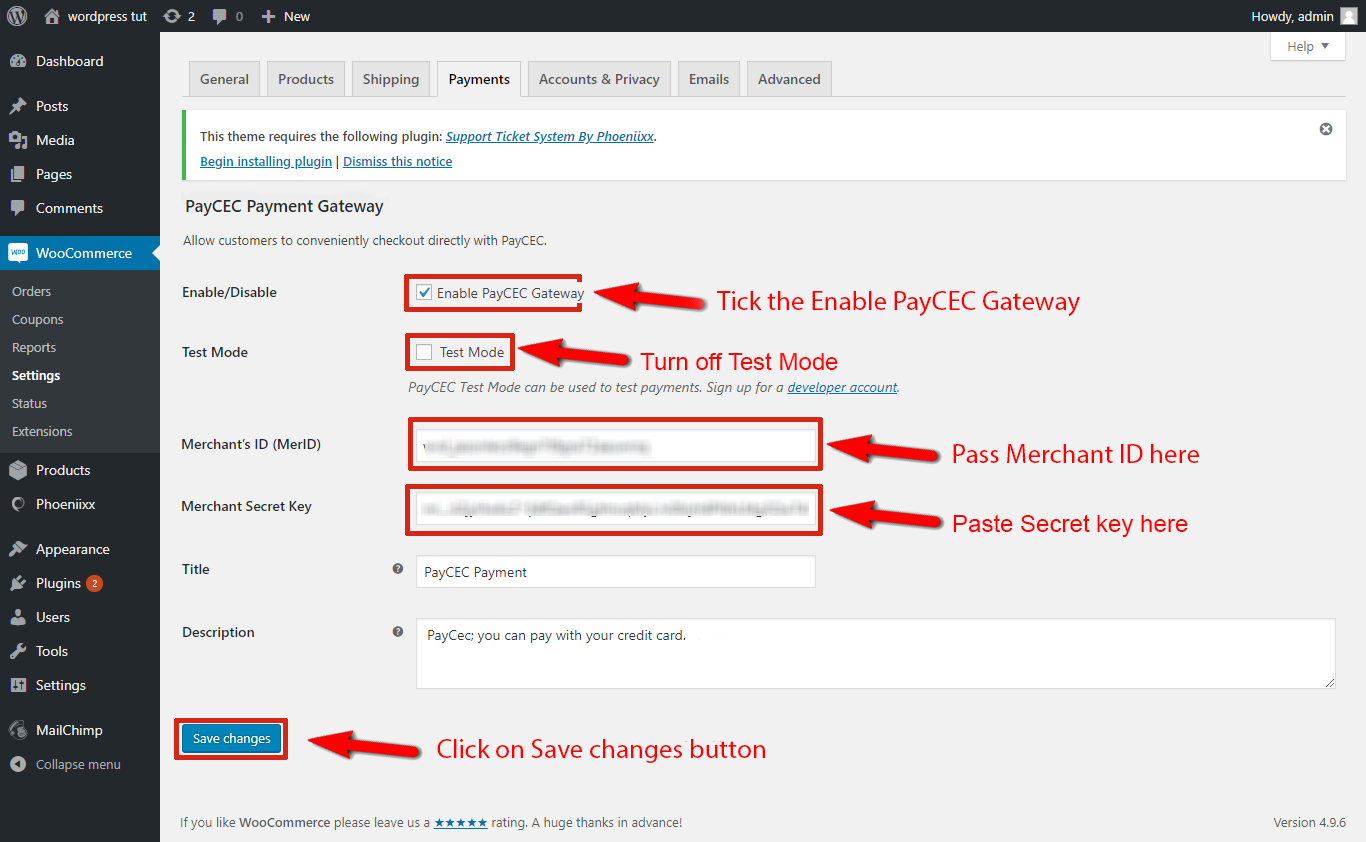
Task: Click the admin user avatar icon
Action: click(x=1349, y=16)
